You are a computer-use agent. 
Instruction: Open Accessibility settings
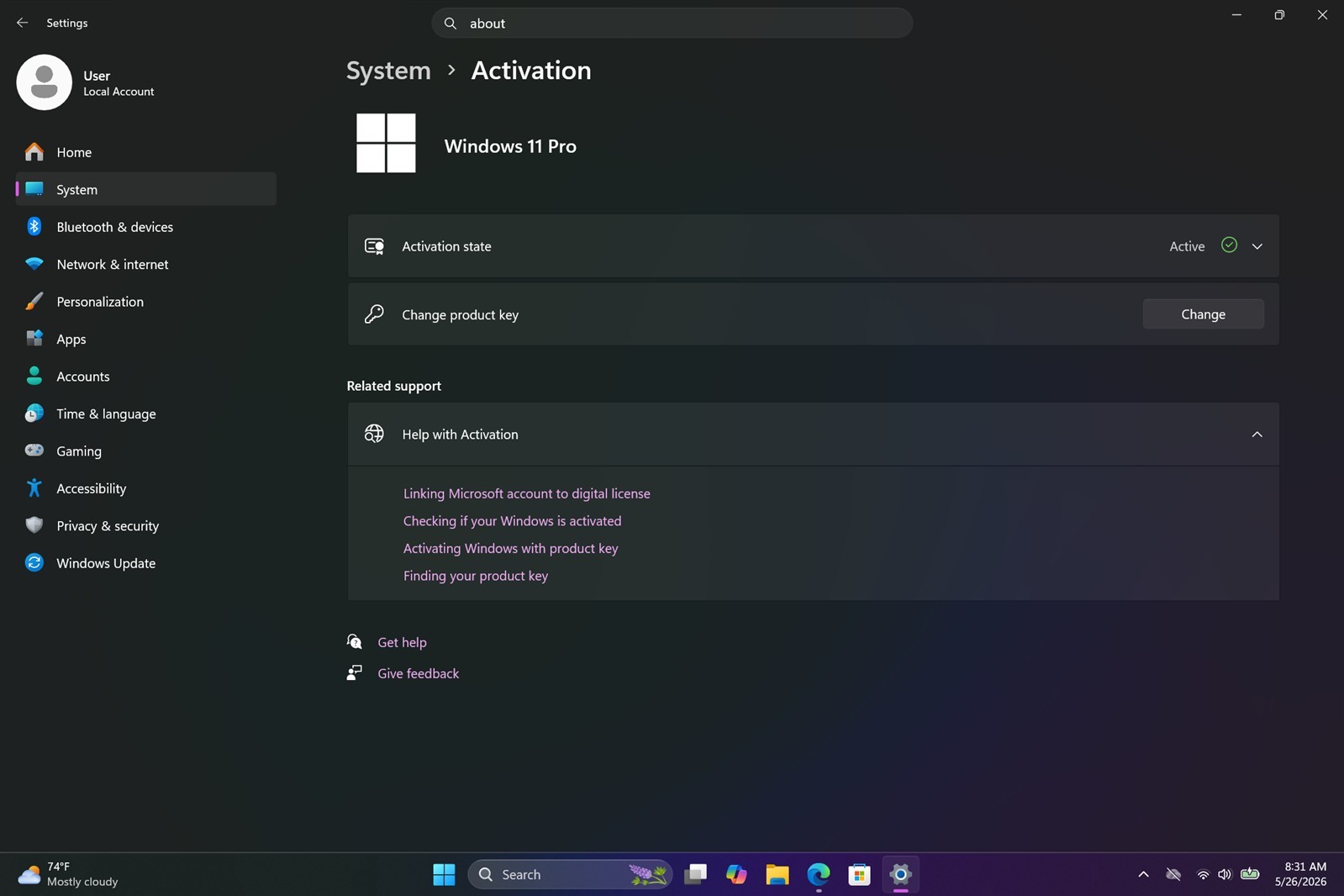(146, 488)
